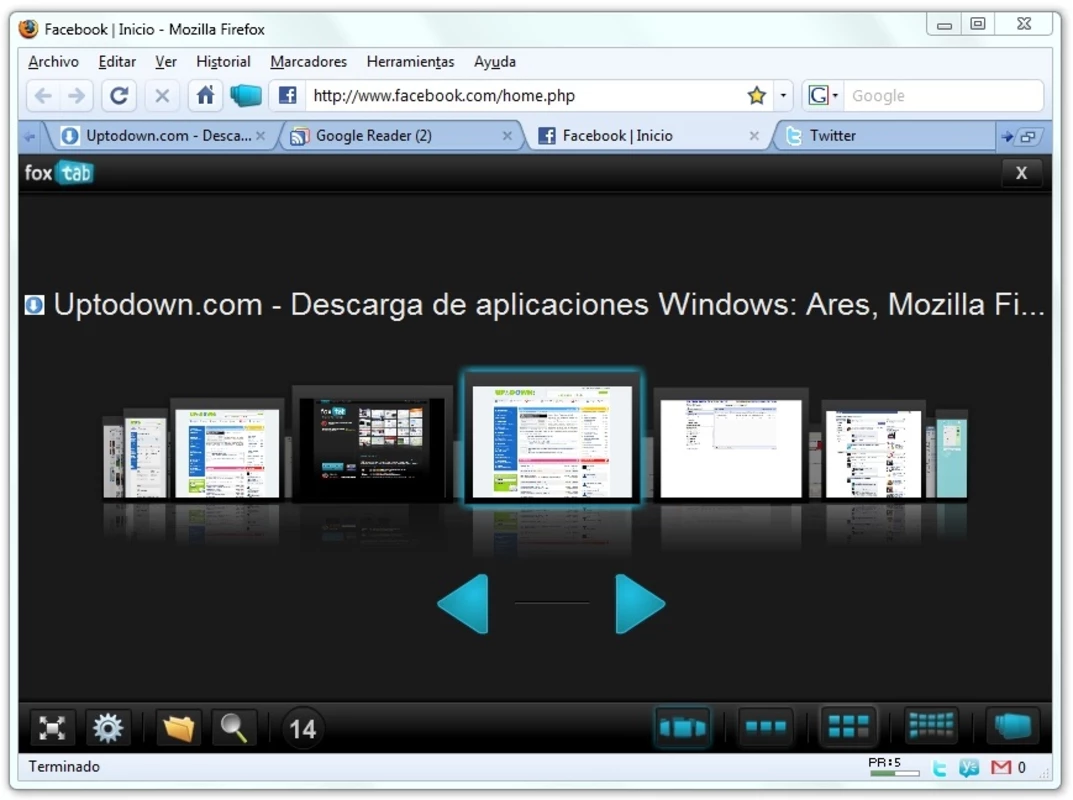The width and height of the screenshot is (1073, 800).
Task: Search tabs with the magnifier icon
Action: [x=234, y=727]
